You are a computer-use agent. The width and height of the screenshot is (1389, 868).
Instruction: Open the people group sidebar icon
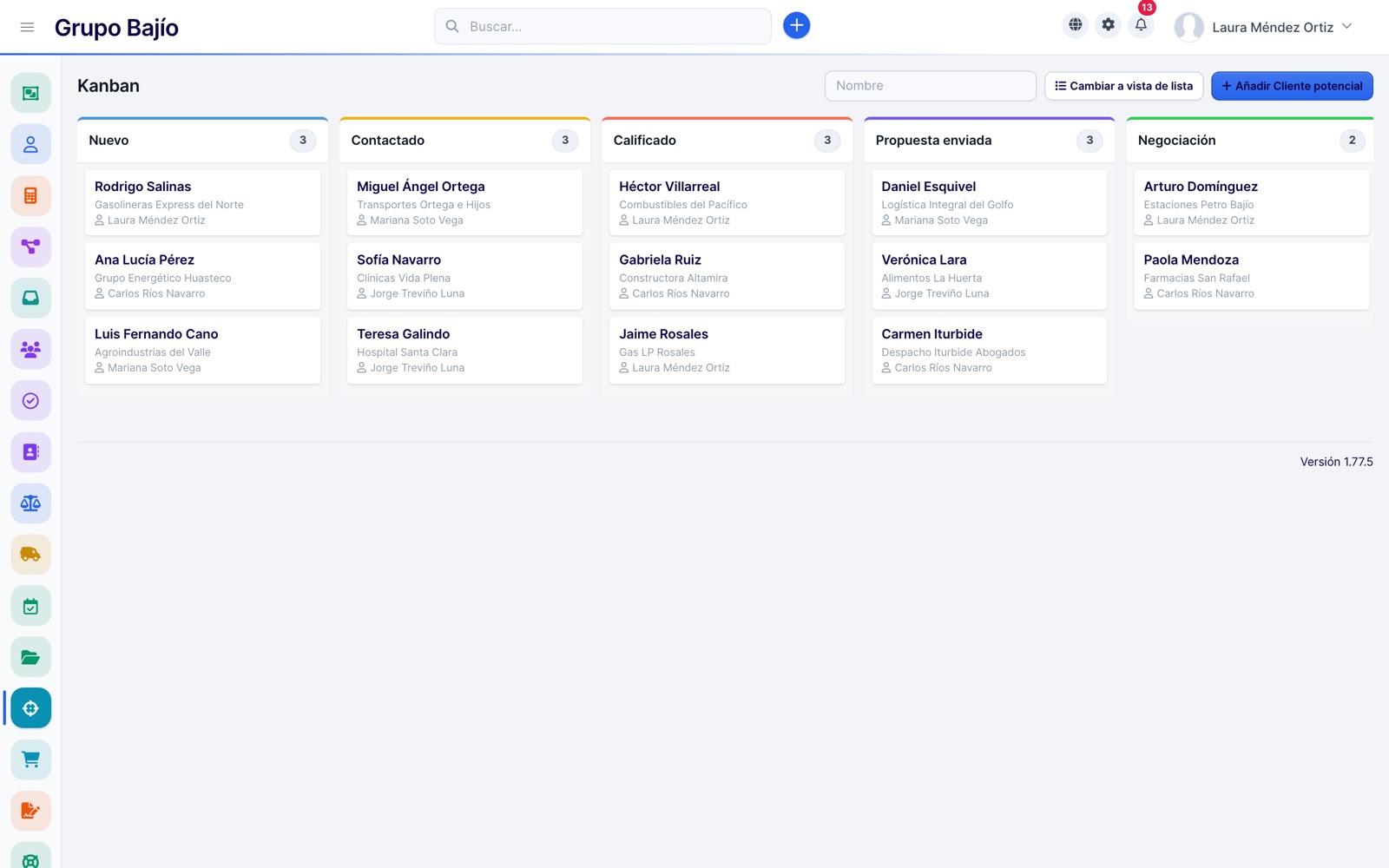click(x=30, y=349)
